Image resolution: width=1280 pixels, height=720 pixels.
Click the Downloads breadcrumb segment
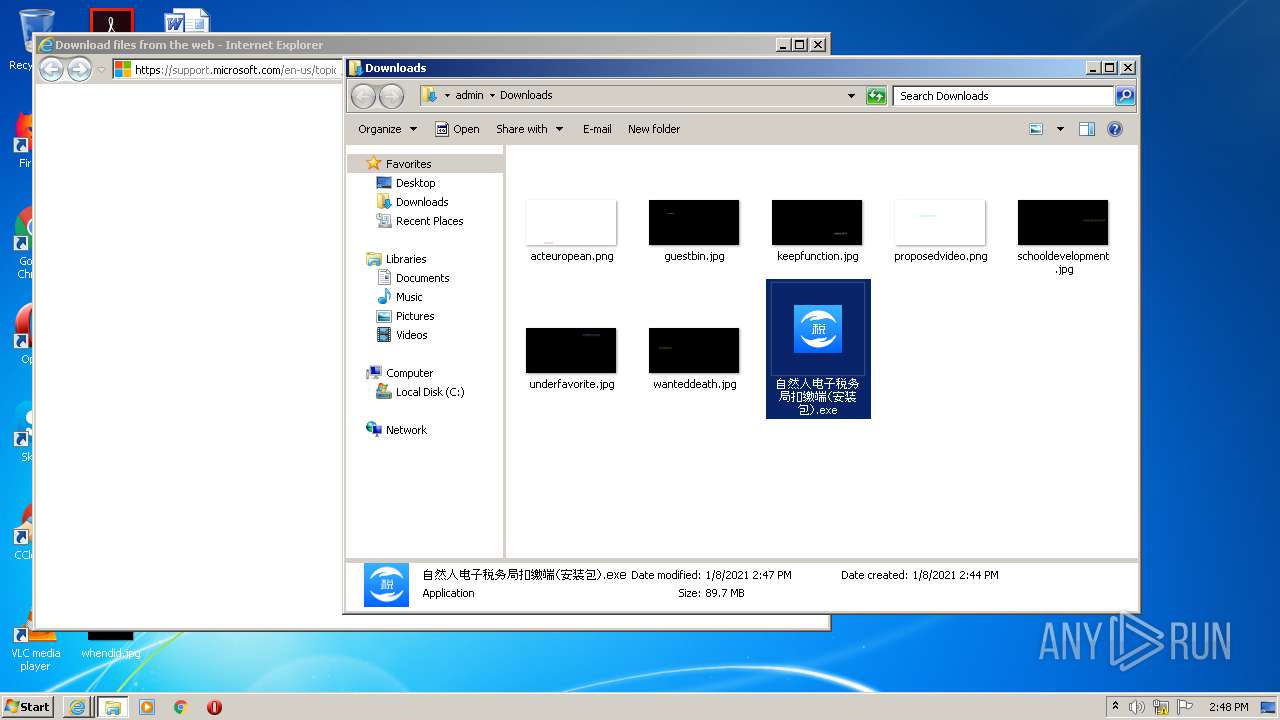(526, 96)
